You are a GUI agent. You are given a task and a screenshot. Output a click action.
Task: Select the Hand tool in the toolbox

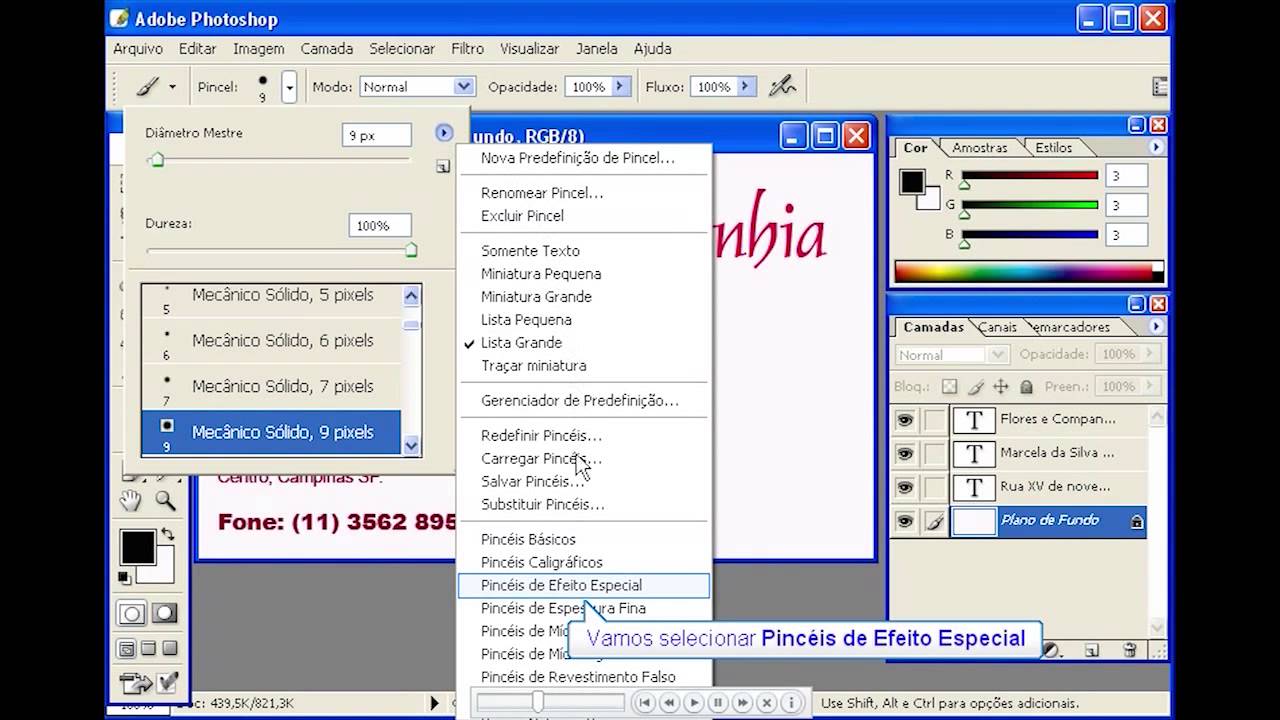[x=131, y=501]
